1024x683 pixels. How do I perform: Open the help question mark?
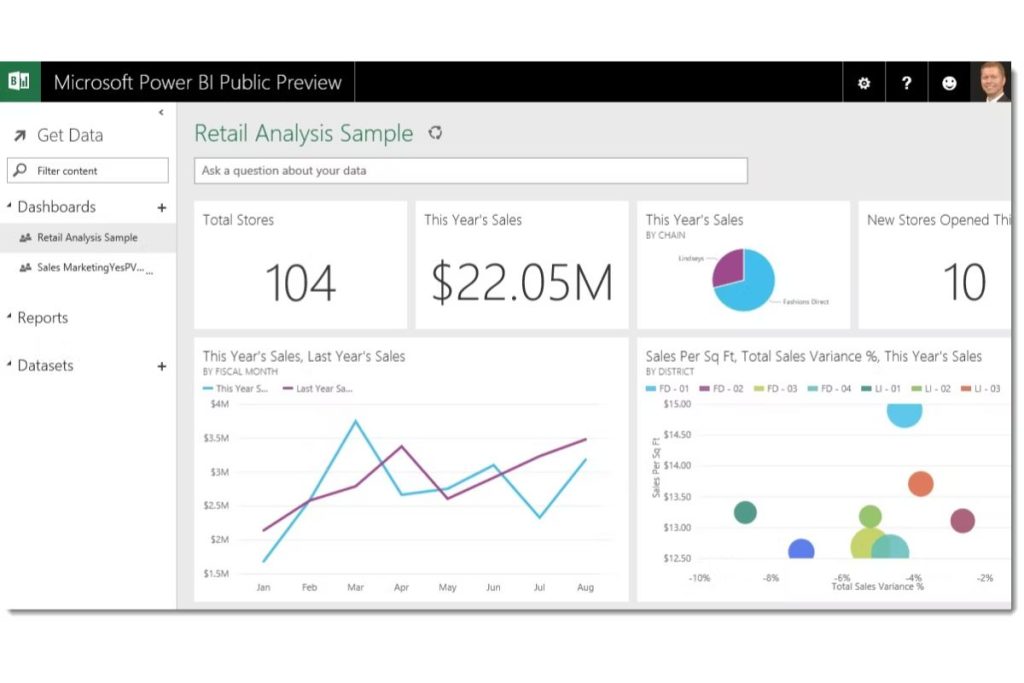906,83
